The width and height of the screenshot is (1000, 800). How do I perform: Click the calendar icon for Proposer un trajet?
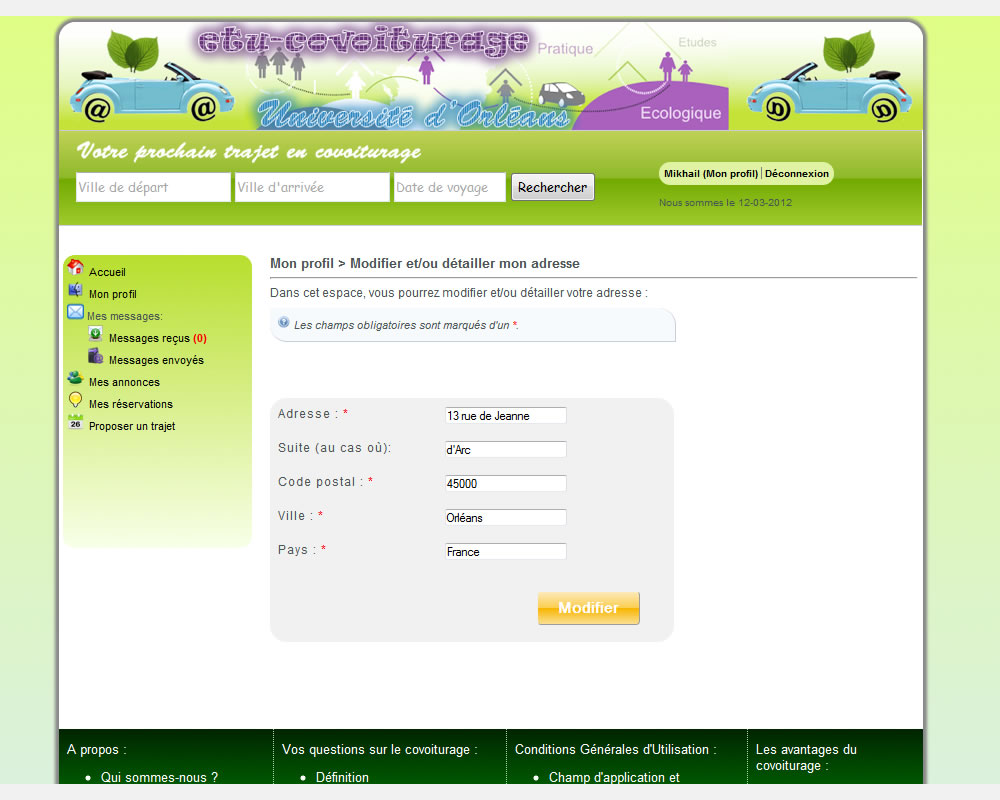pos(75,422)
